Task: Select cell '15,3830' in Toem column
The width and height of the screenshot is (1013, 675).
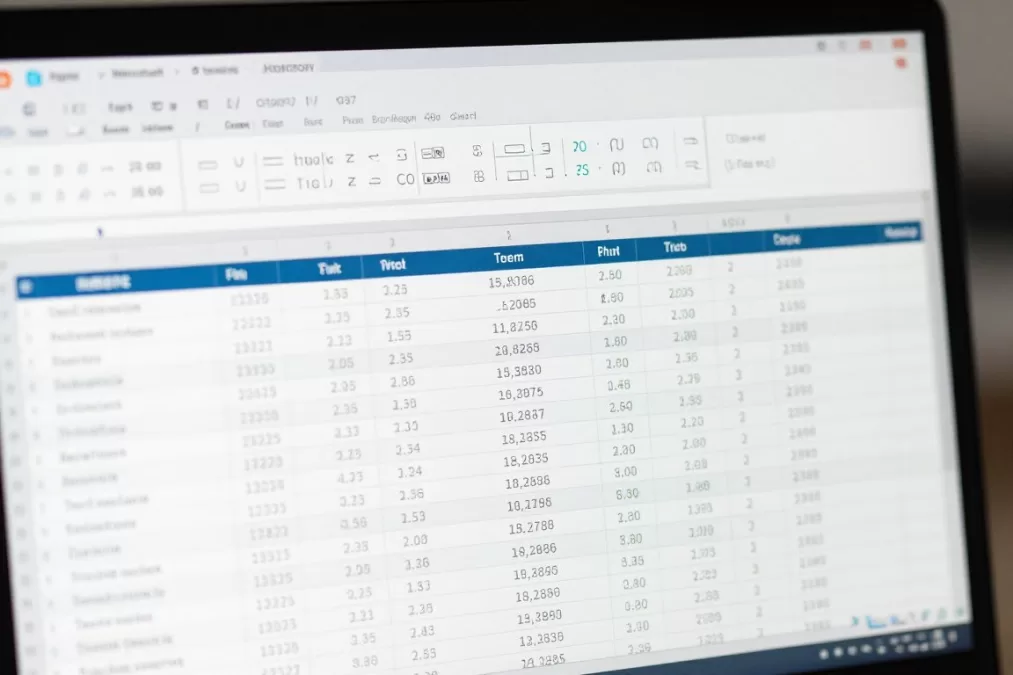Action: (518, 371)
